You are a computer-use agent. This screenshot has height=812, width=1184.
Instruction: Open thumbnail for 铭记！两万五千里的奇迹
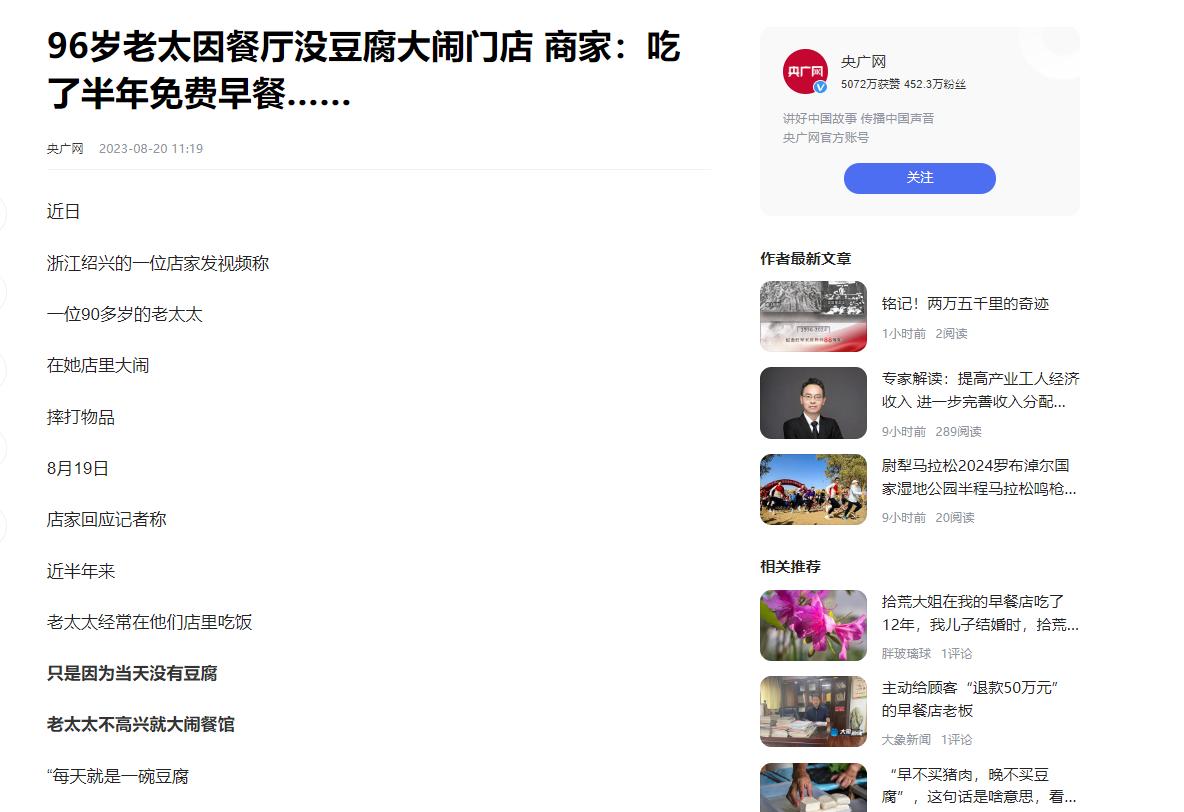[x=813, y=316]
